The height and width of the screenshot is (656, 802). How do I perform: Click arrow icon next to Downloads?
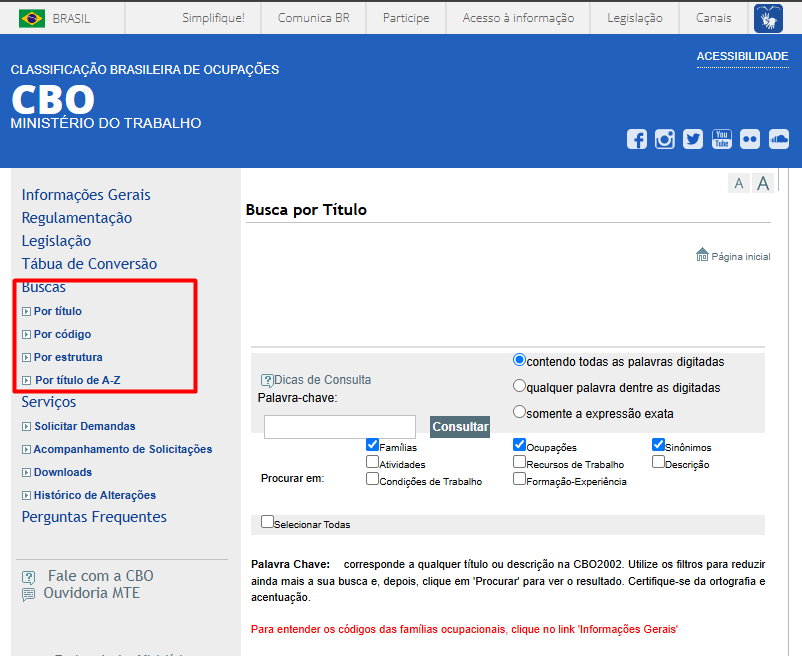27,472
